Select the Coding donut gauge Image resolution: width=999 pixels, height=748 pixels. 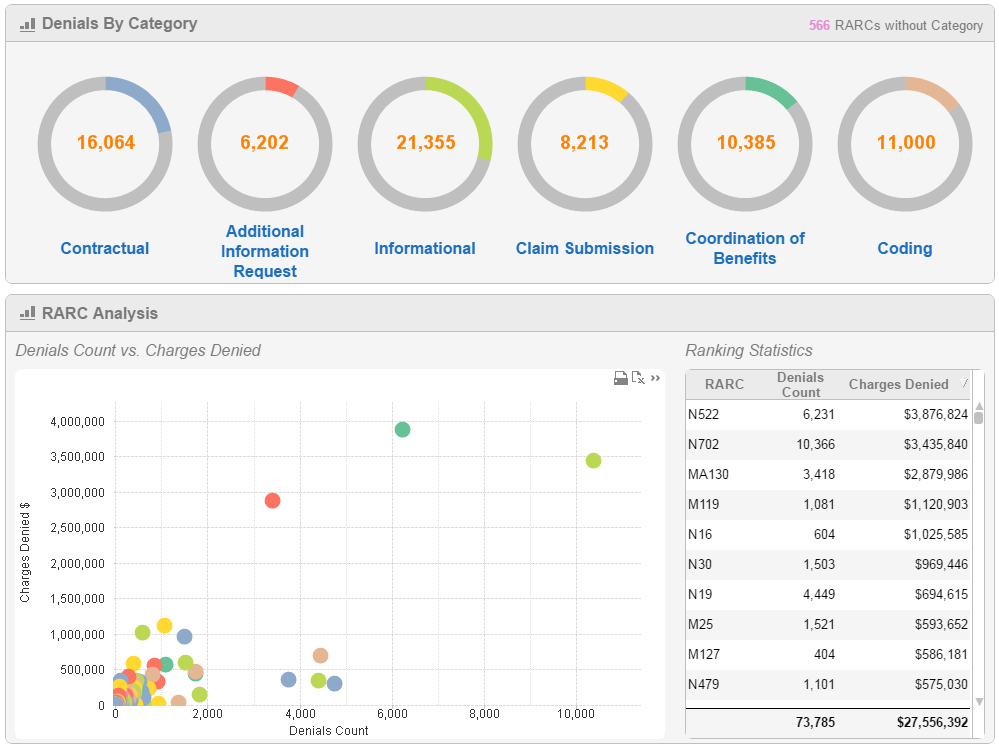tap(905, 144)
